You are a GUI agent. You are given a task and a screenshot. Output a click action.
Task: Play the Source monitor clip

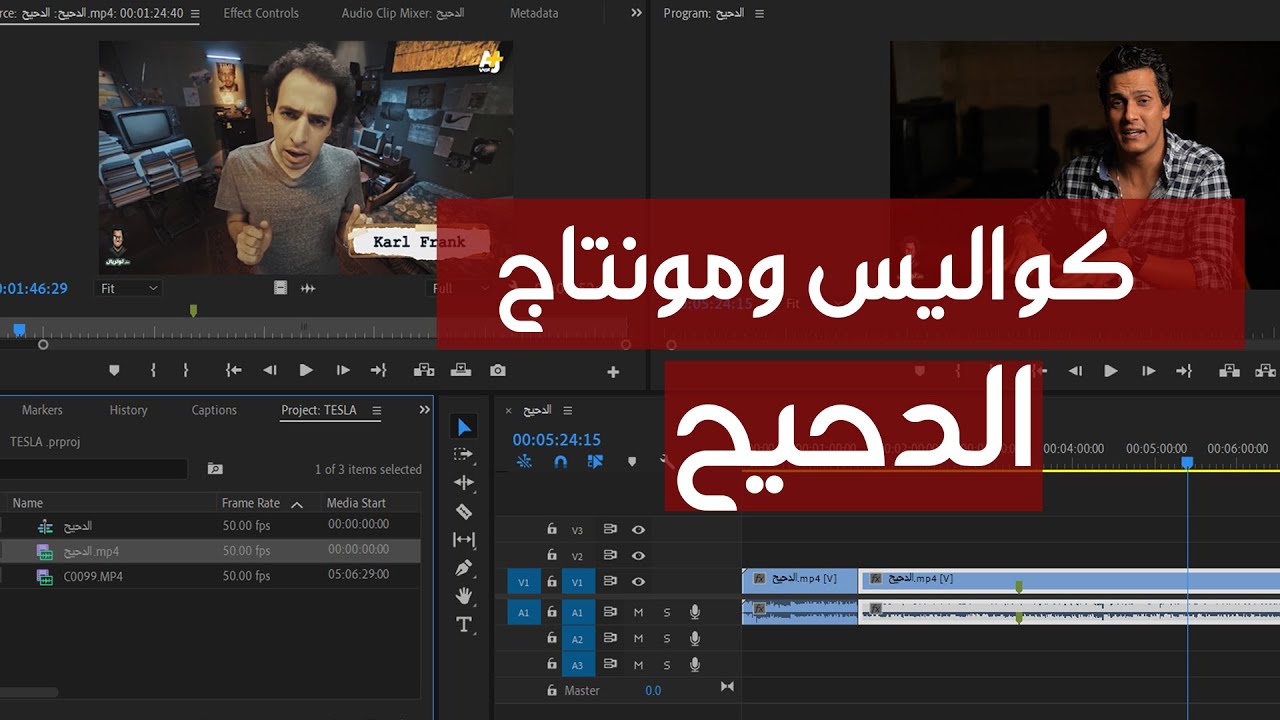[x=306, y=370]
